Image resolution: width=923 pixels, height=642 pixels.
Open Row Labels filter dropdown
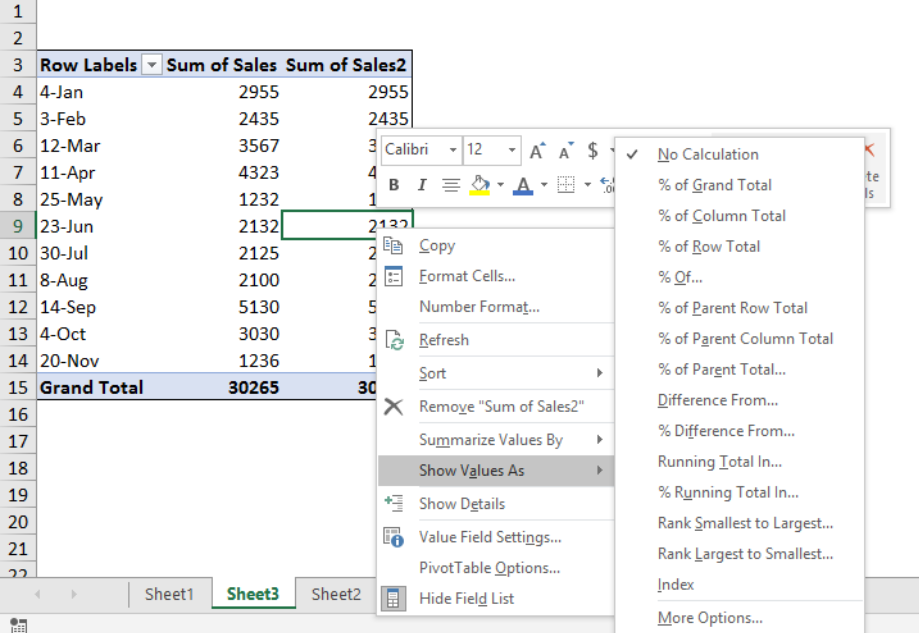(x=152, y=65)
